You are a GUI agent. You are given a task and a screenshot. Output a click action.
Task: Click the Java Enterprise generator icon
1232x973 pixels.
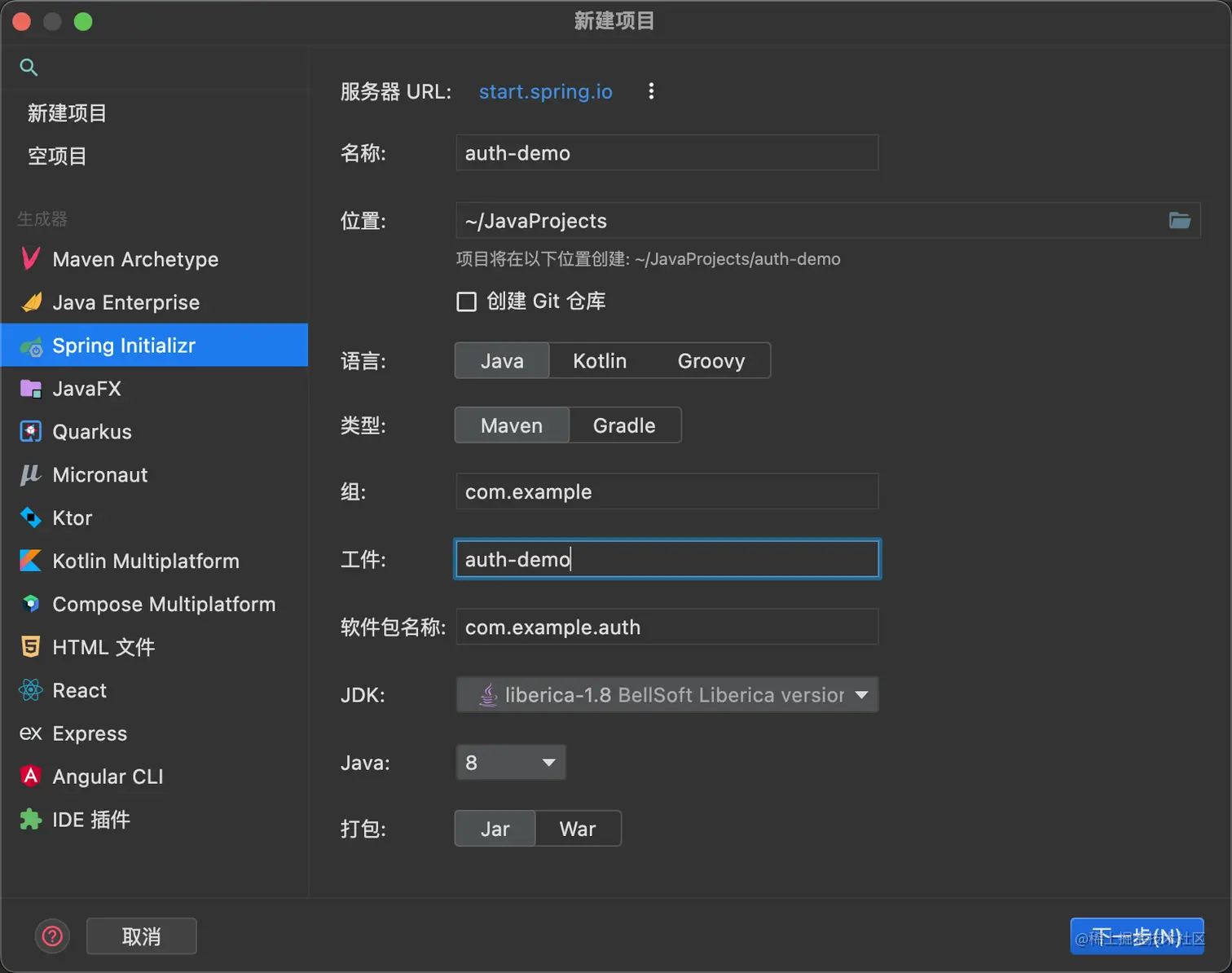(x=31, y=302)
